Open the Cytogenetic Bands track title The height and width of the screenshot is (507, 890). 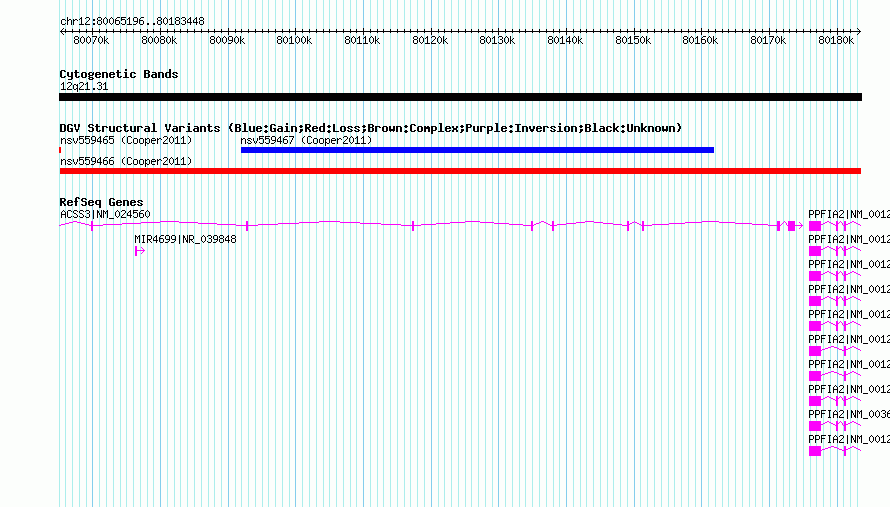pos(119,74)
